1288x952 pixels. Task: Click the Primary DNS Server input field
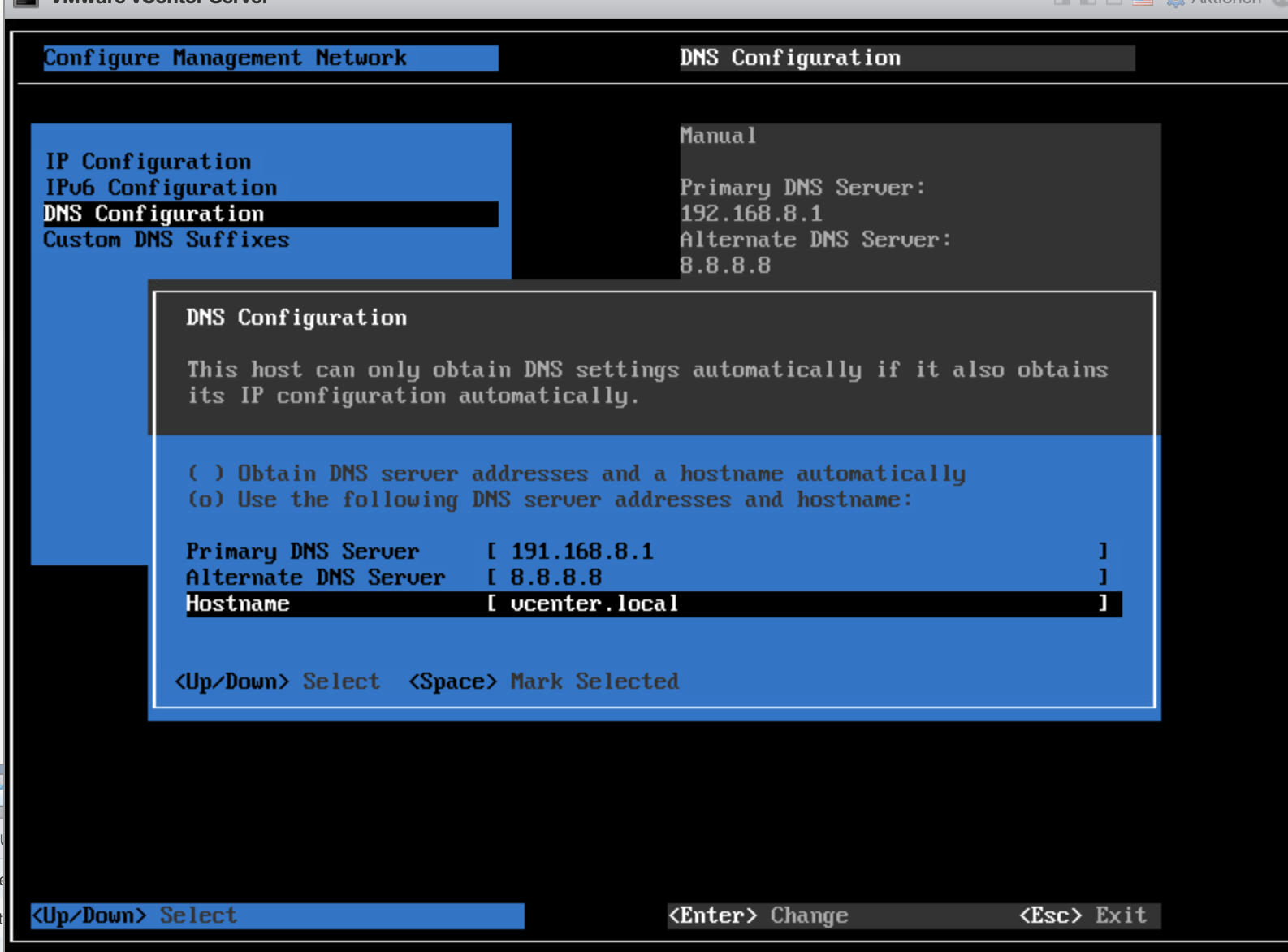[x=797, y=552]
